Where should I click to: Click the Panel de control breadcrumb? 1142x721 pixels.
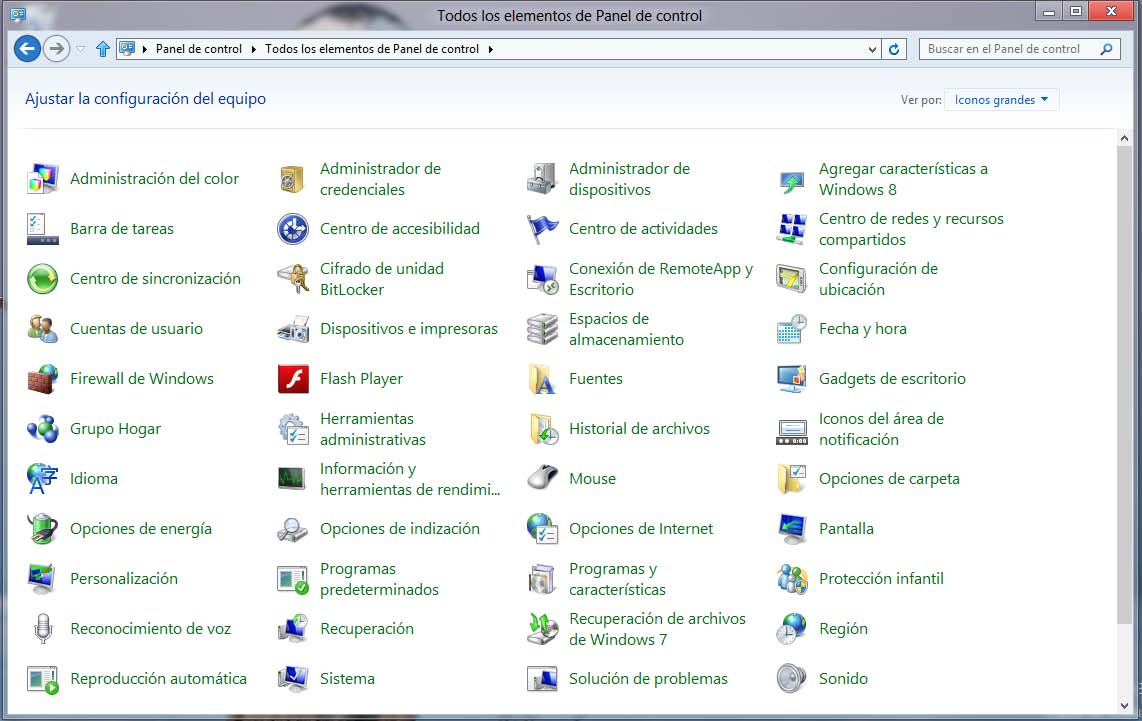pos(198,49)
